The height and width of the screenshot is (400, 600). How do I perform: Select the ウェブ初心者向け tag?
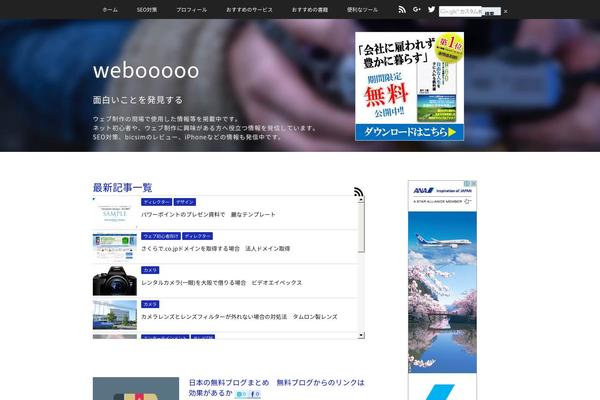coord(161,236)
